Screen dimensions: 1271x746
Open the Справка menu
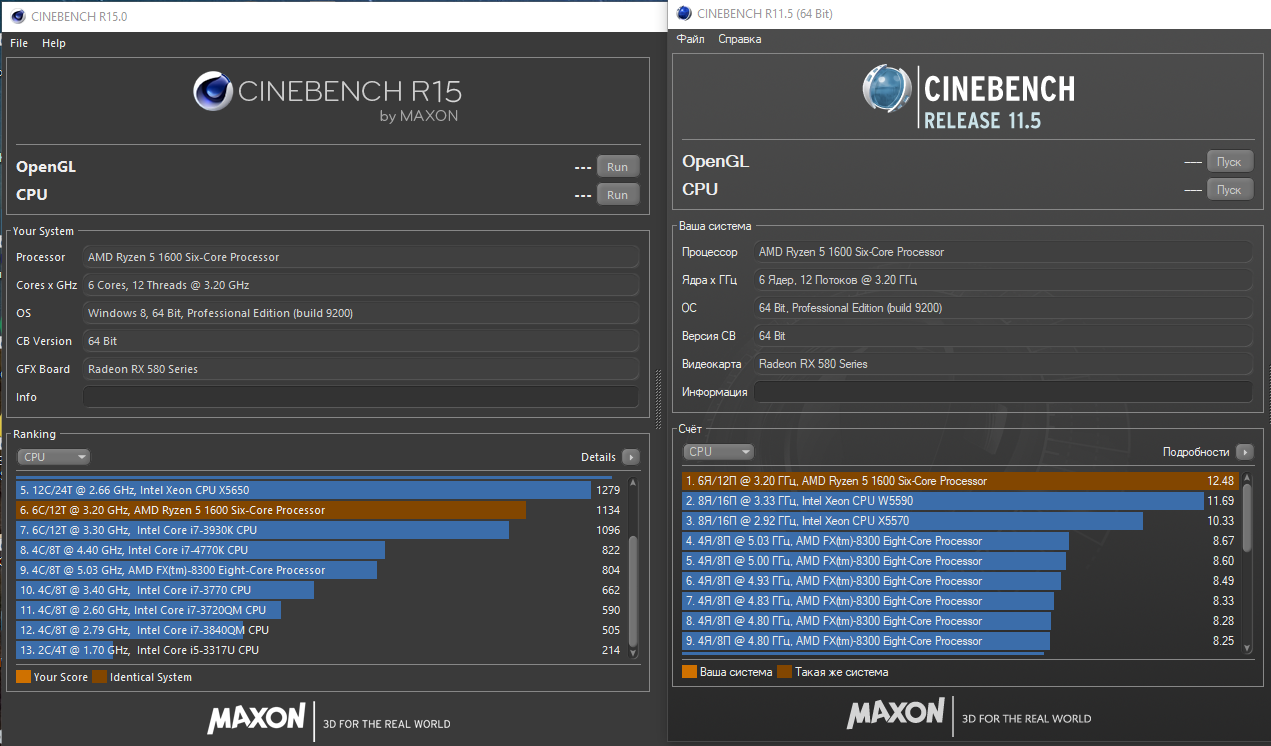[739, 39]
